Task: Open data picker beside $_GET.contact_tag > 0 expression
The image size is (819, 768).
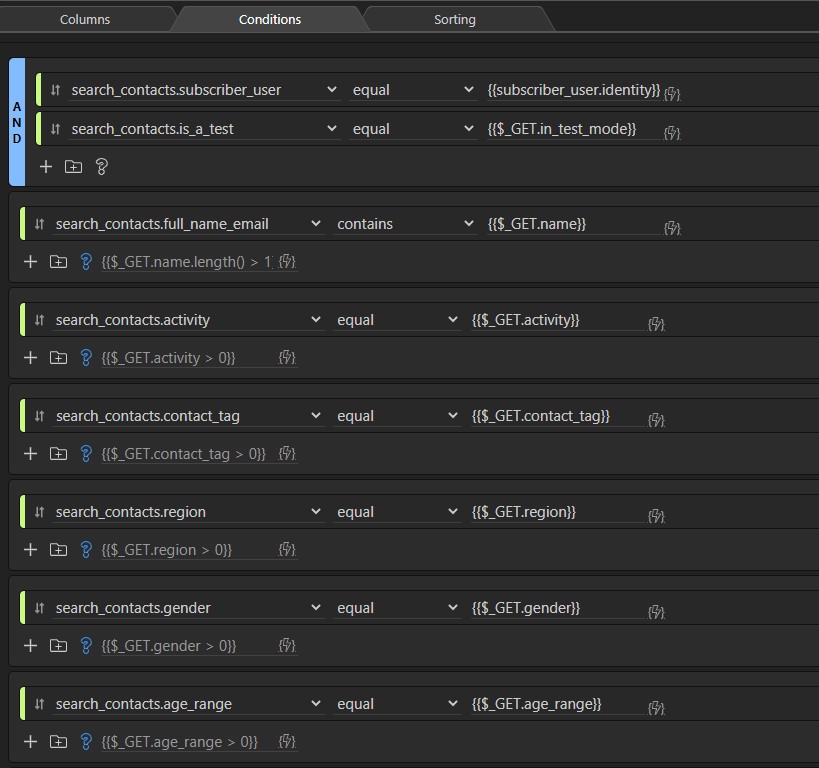Action: 287,454
